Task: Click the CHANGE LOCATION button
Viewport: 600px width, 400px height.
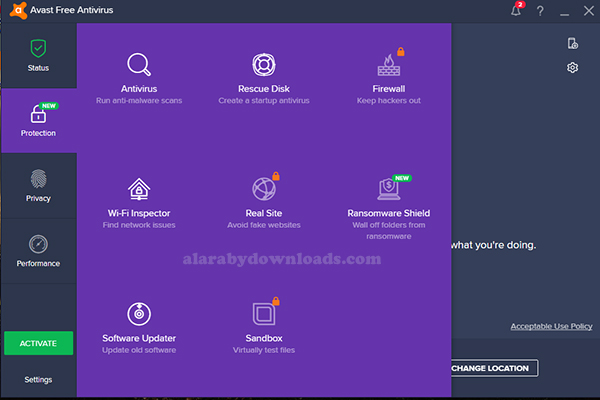Action: click(493, 368)
